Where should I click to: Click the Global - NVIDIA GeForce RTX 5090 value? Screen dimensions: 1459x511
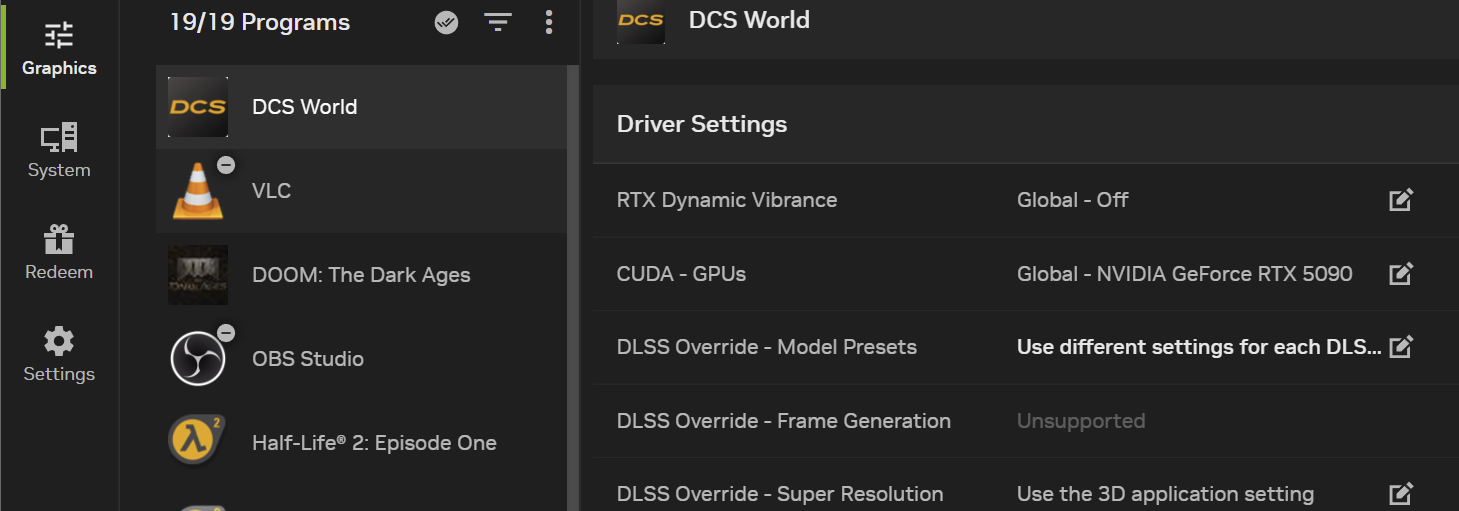1184,274
